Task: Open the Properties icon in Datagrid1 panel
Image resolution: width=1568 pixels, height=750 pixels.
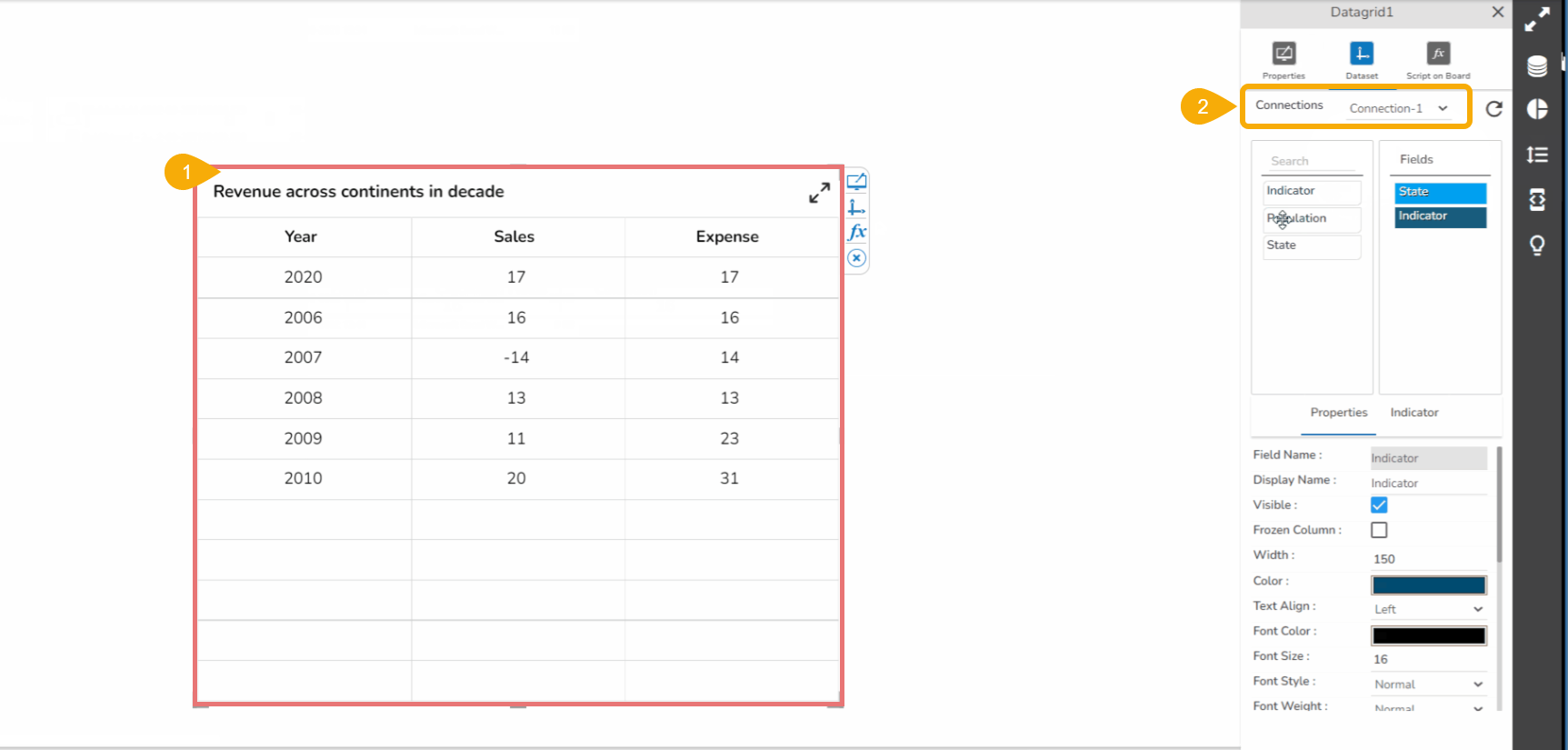Action: pos(1283,54)
